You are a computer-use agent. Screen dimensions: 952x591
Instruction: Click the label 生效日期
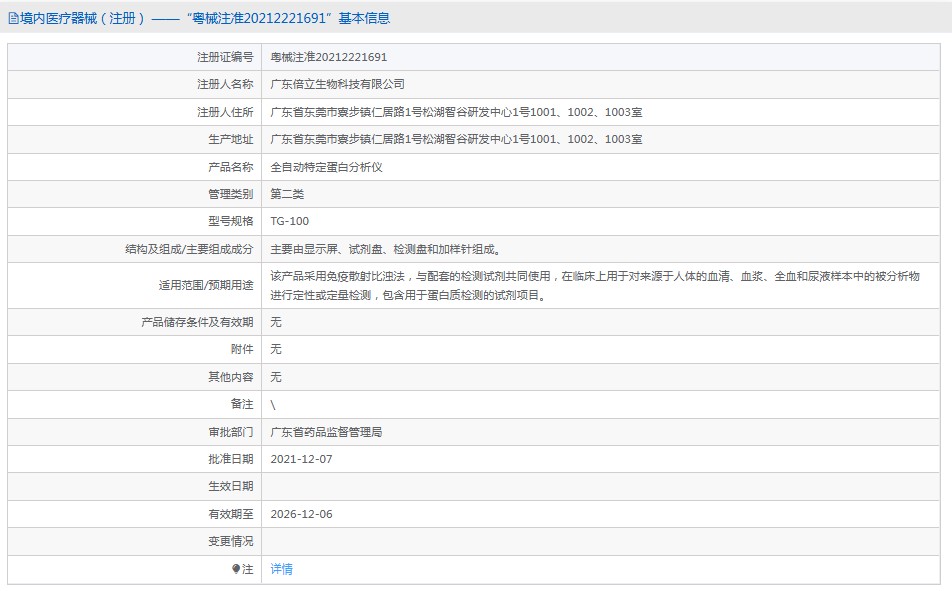[231, 486]
